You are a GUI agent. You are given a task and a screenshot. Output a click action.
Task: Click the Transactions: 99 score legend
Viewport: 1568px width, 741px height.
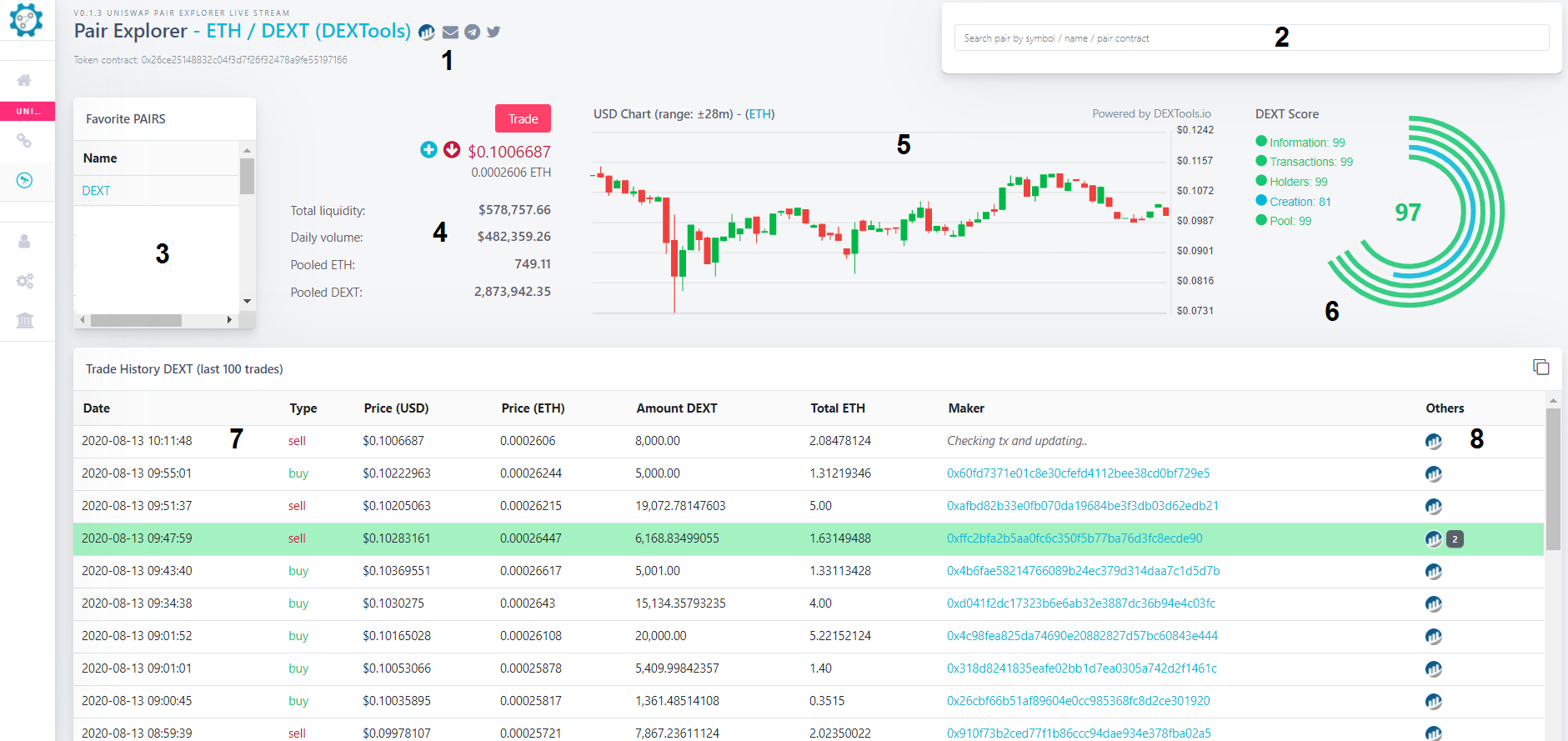tap(1305, 162)
